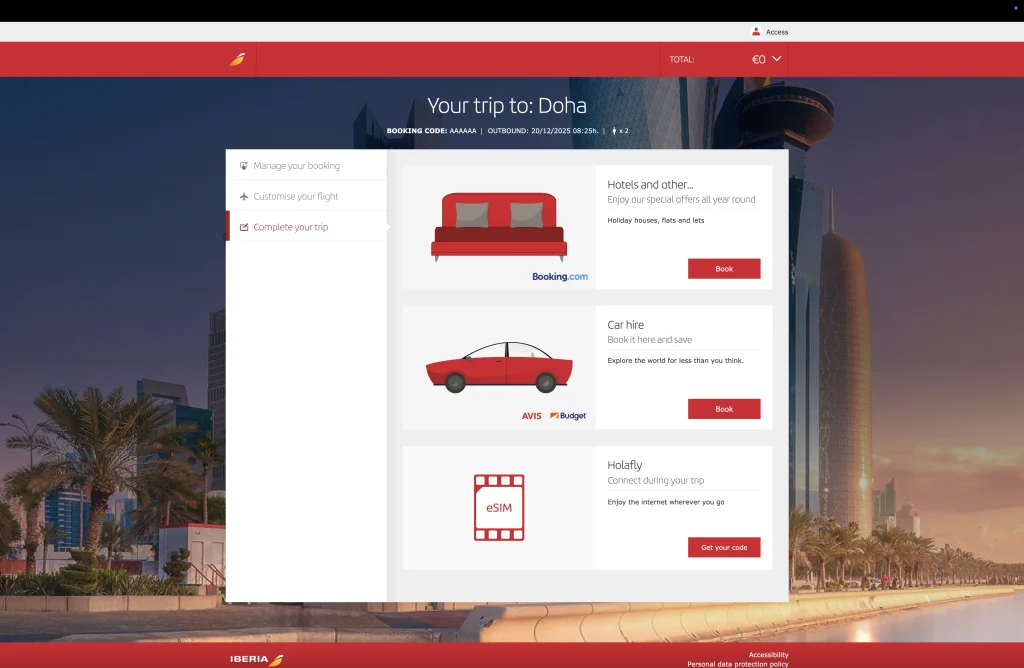
Task: Click the Holafly heading
Action: [x=624, y=465]
